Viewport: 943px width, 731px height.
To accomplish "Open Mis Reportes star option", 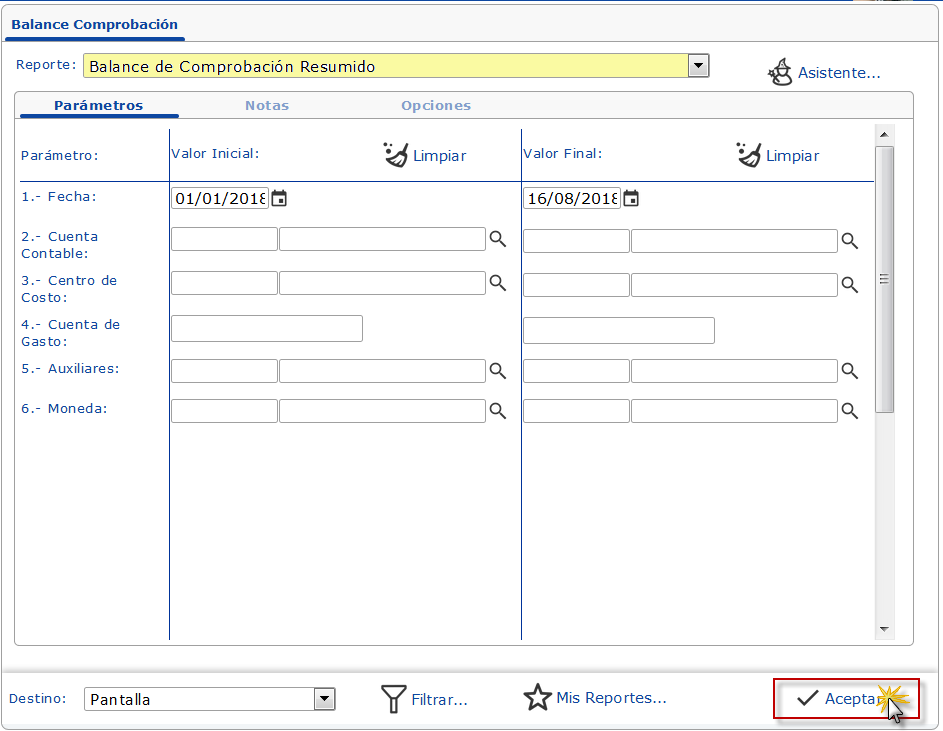I will click(x=538, y=698).
